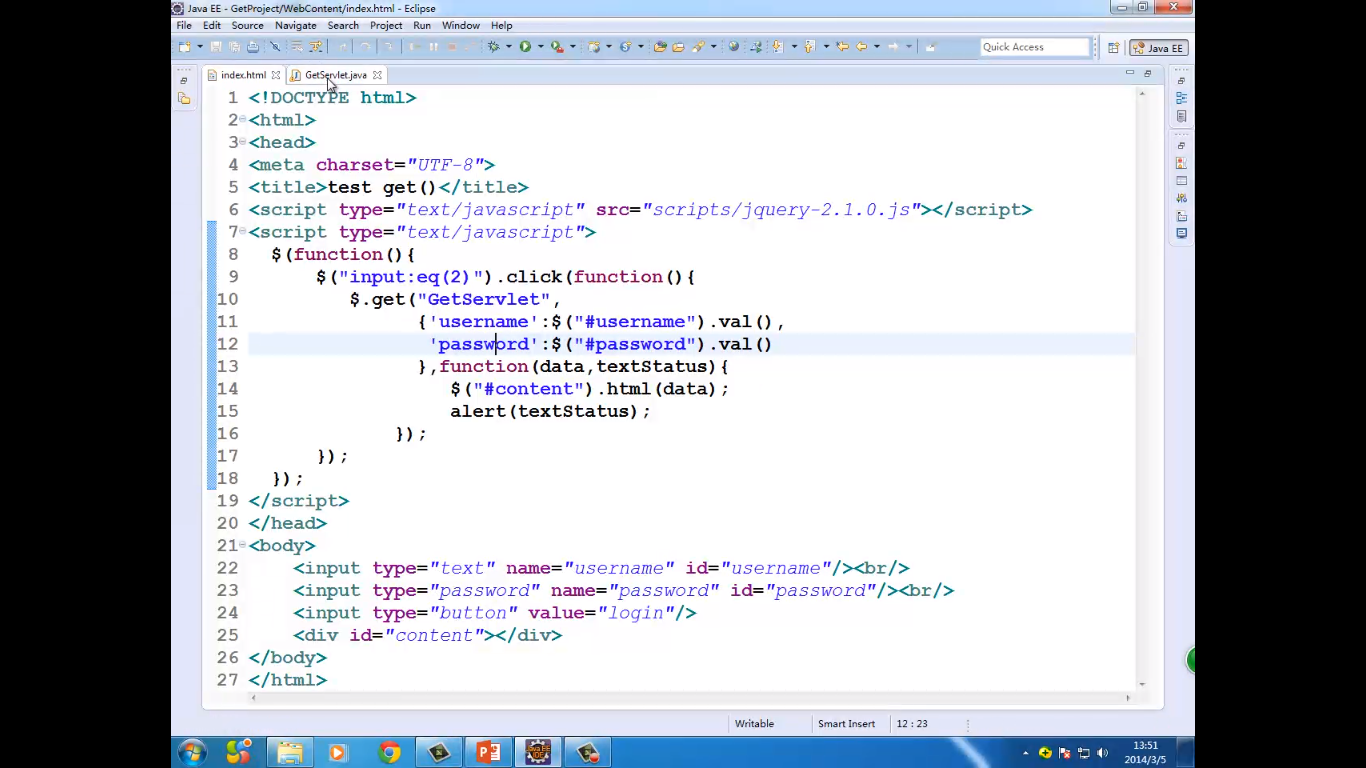Open the New wizard dropdown arrow

200,47
